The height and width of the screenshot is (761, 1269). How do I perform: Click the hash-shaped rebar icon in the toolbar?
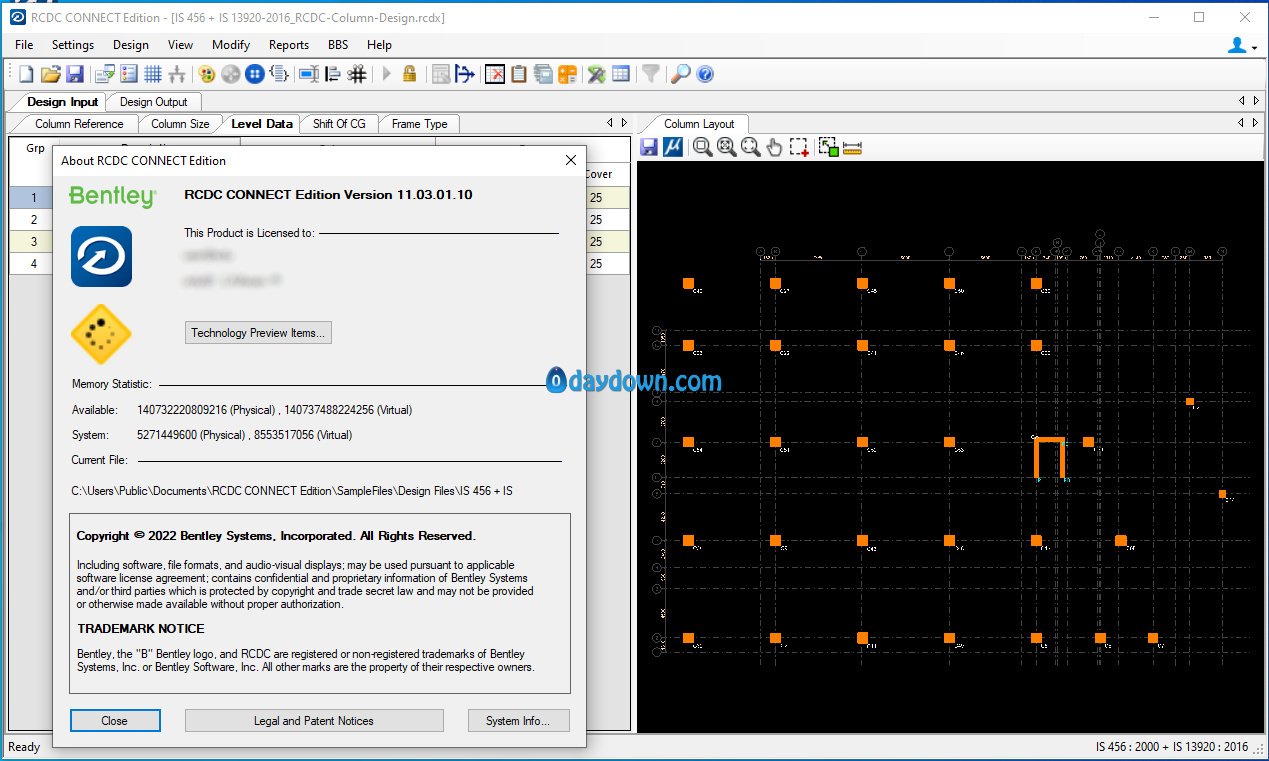[x=357, y=74]
